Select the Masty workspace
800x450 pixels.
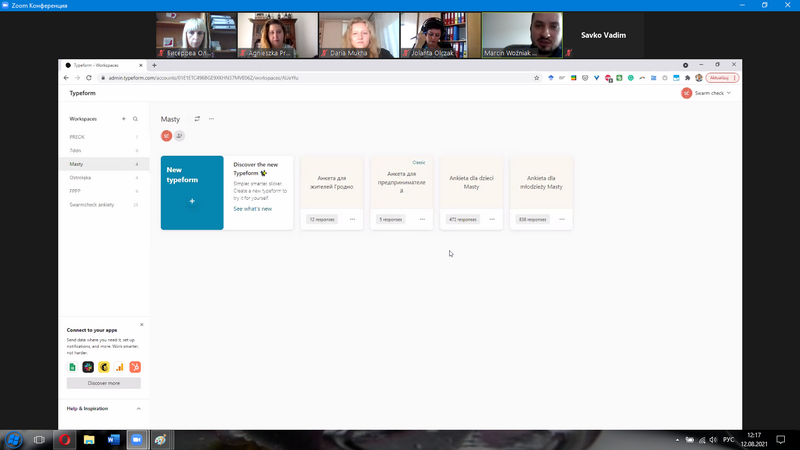pos(104,164)
